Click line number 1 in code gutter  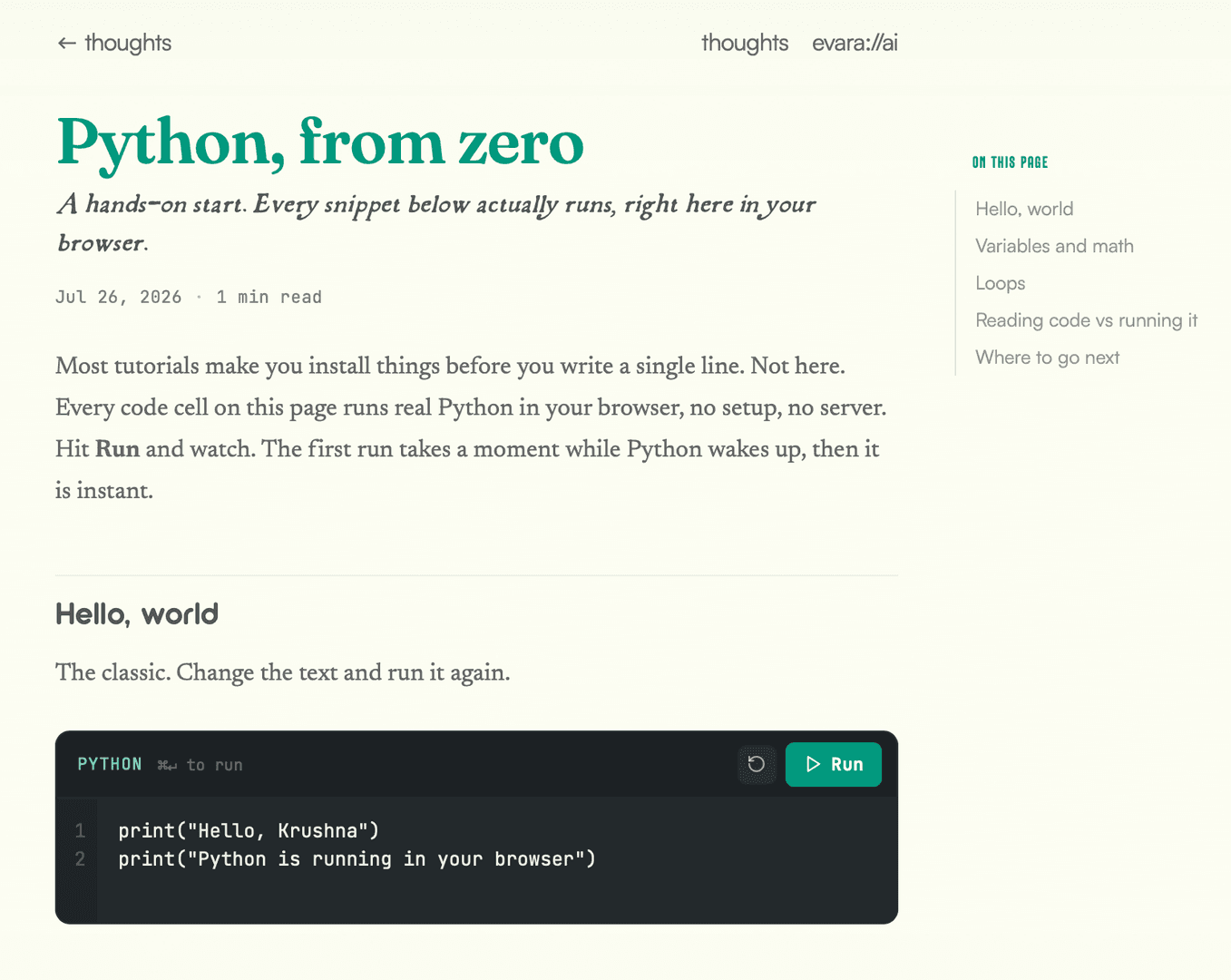click(80, 830)
